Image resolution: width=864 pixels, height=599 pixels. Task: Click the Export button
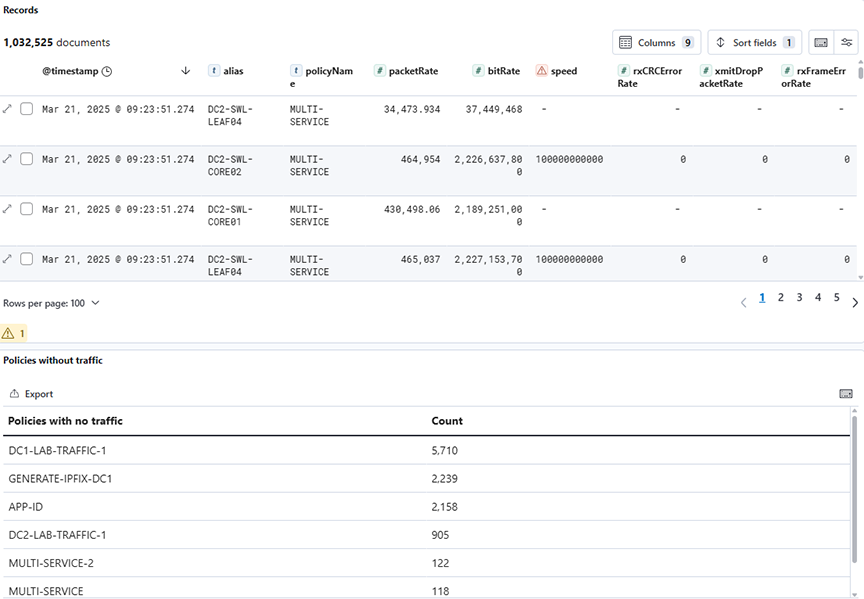(x=31, y=394)
